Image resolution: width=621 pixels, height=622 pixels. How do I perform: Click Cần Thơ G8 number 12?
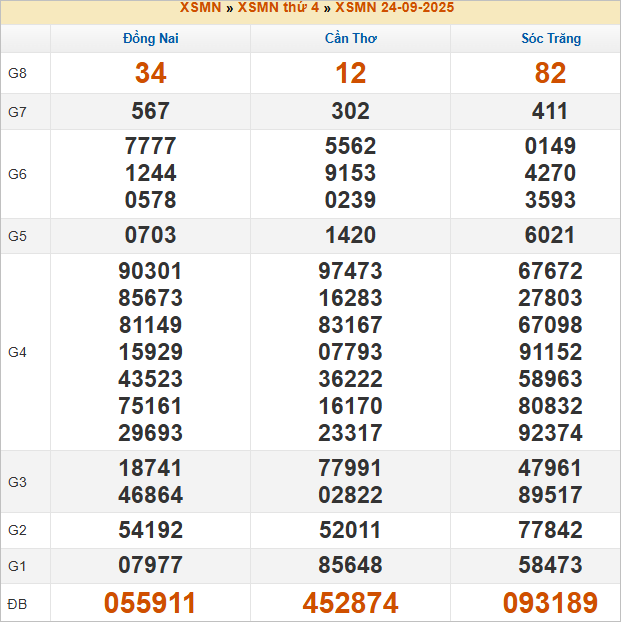[x=351, y=74]
